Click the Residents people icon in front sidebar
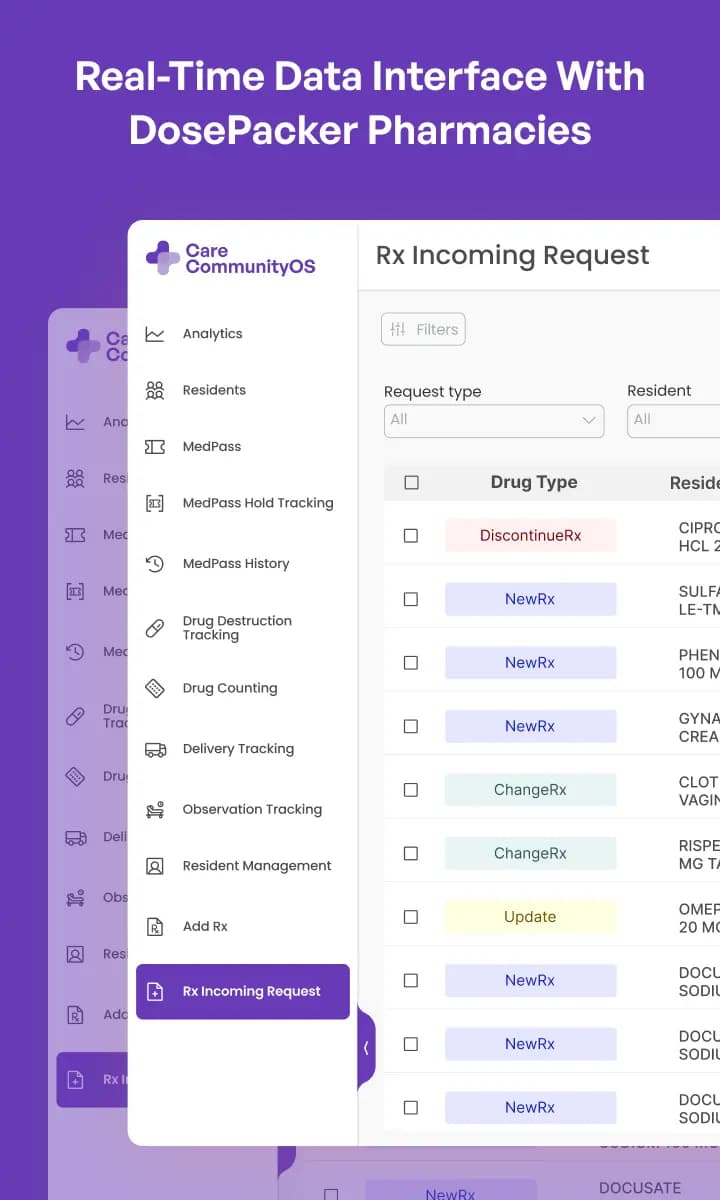The width and height of the screenshot is (720, 1200). coord(155,390)
